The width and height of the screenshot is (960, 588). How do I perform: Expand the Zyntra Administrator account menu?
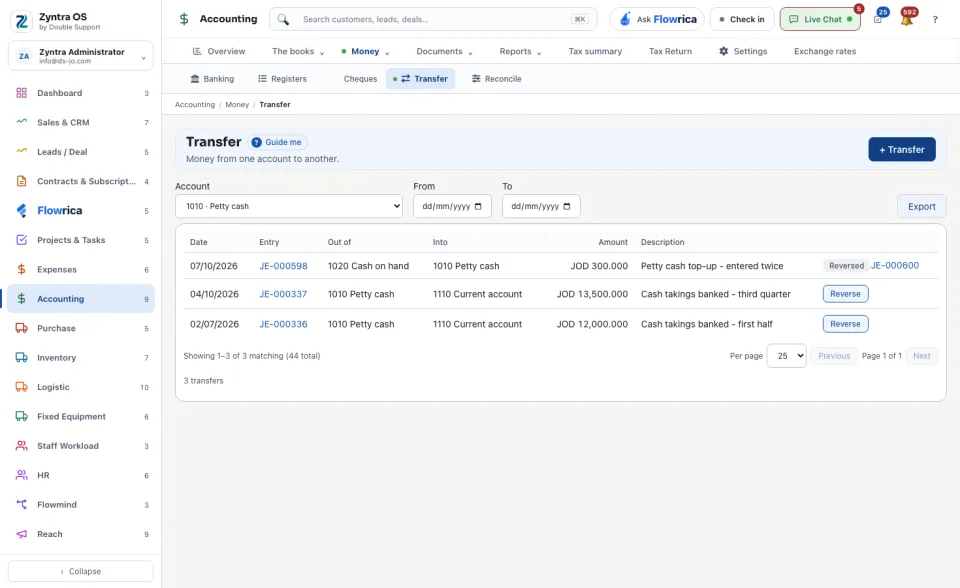pos(81,56)
